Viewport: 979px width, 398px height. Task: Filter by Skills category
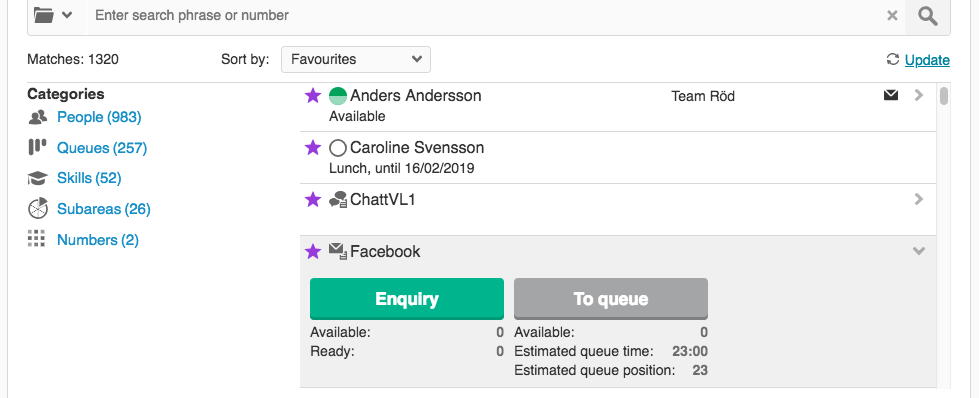[89, 178]
